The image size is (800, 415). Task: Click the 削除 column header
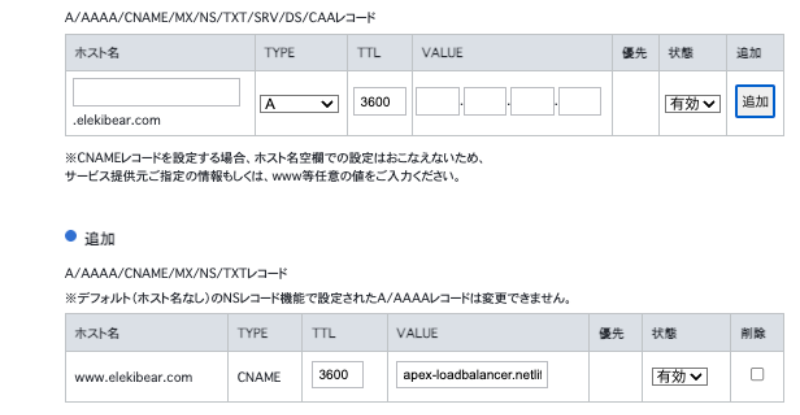pos(756,332)
